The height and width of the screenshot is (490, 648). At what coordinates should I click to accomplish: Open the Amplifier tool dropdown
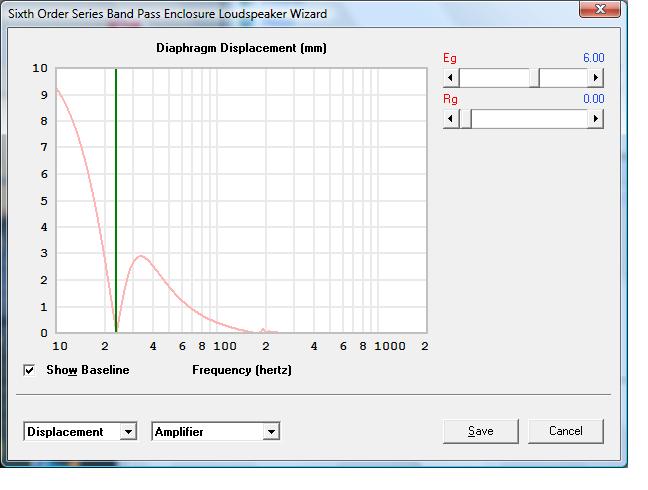[x=216, y=432]
